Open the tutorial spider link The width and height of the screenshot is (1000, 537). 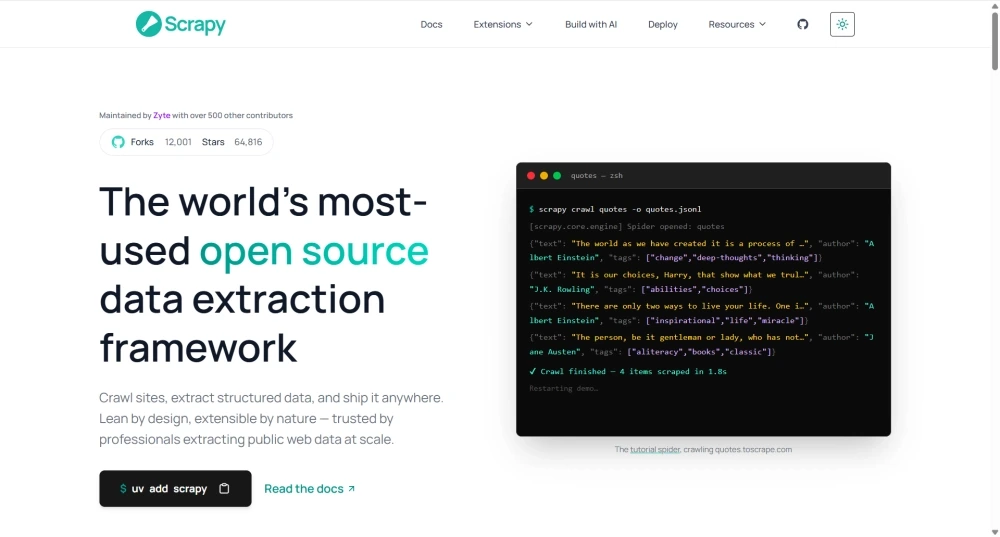click(x=655, y=450)
